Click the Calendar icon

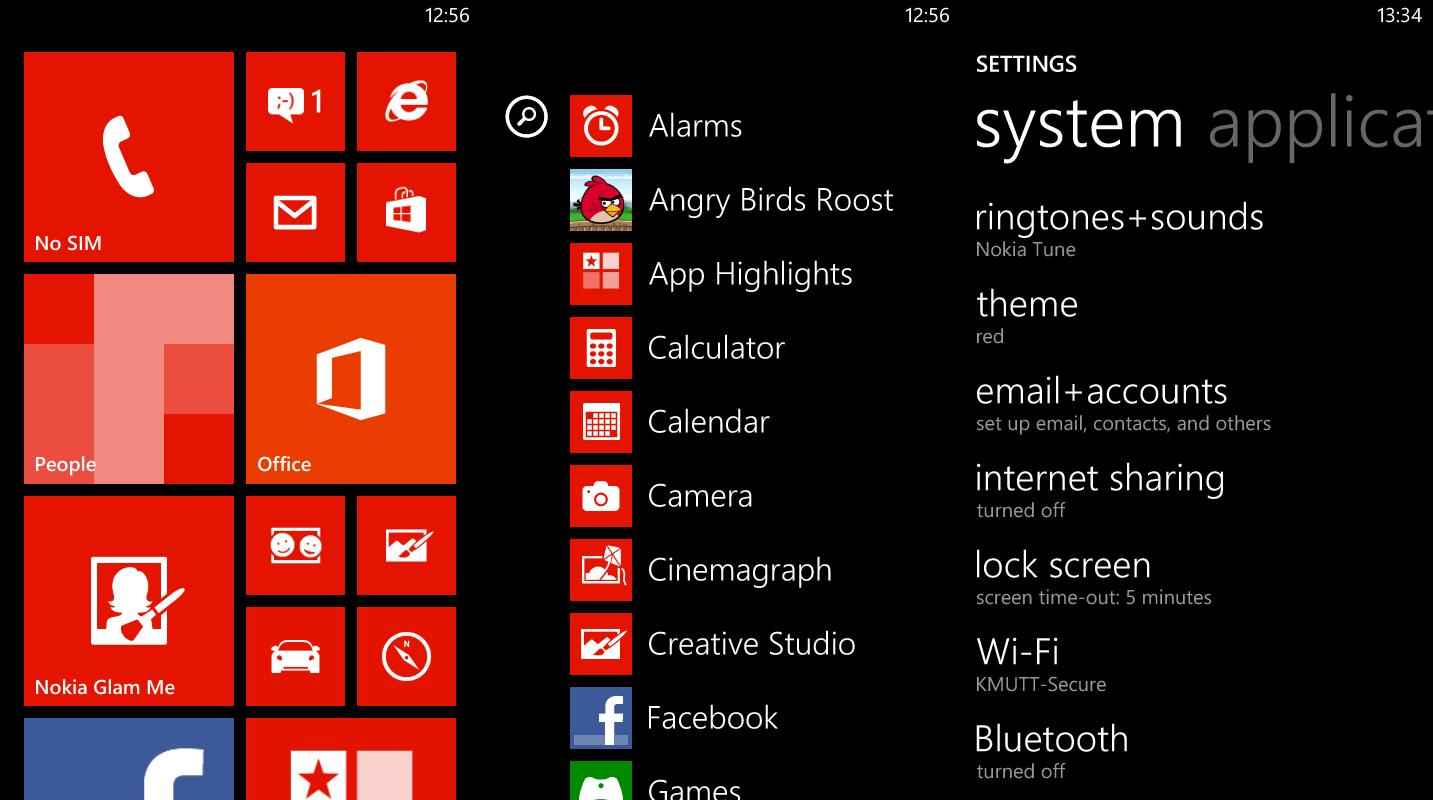click(x=601, y=422)
